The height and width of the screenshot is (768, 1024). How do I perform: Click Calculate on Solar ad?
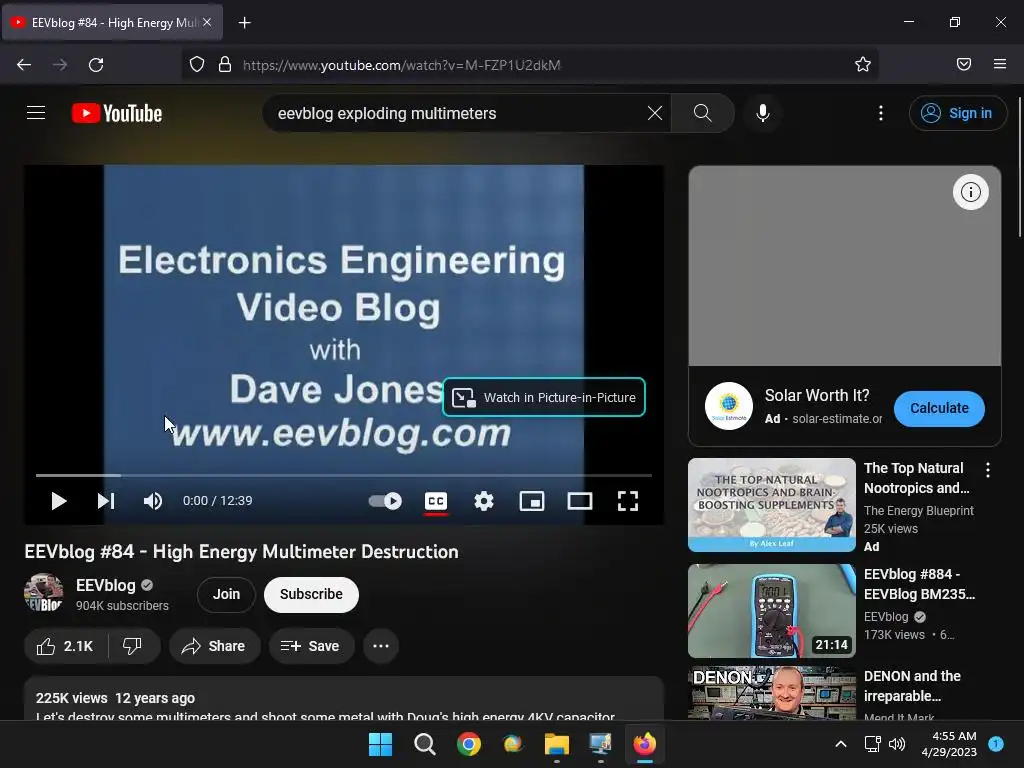[x=939, y=408]
